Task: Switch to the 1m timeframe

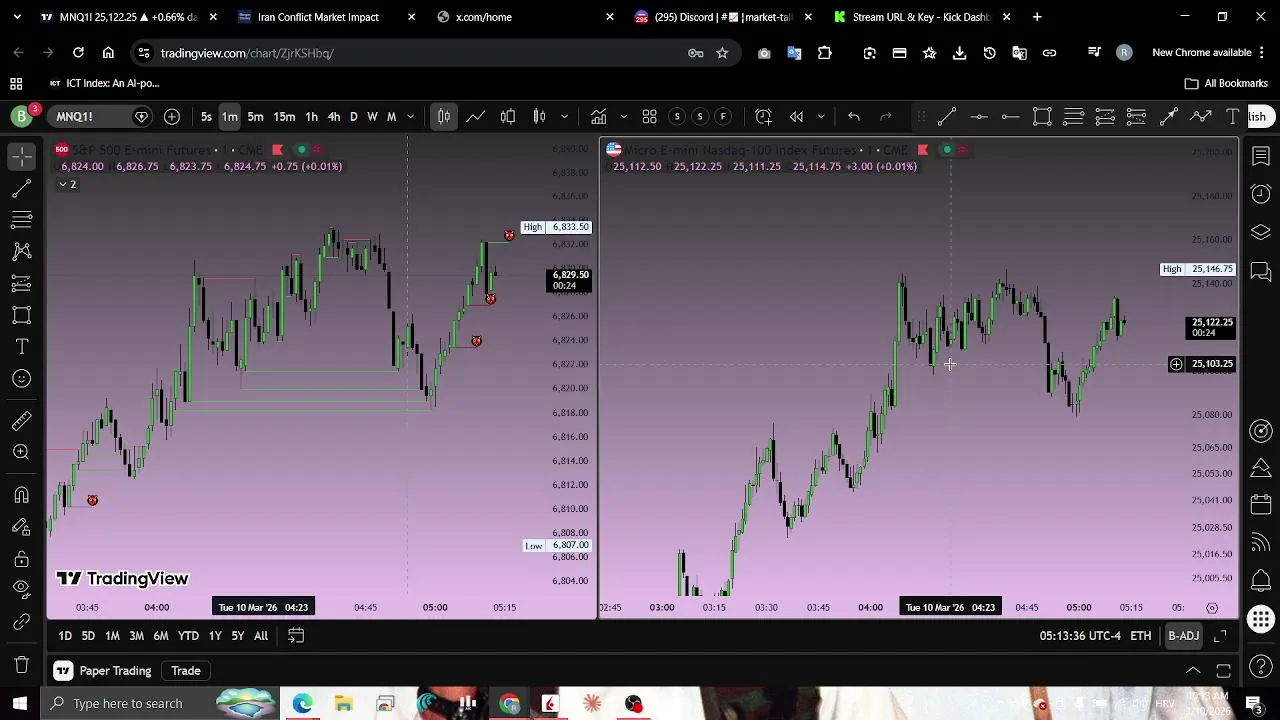Action: [x=230, y=117]
